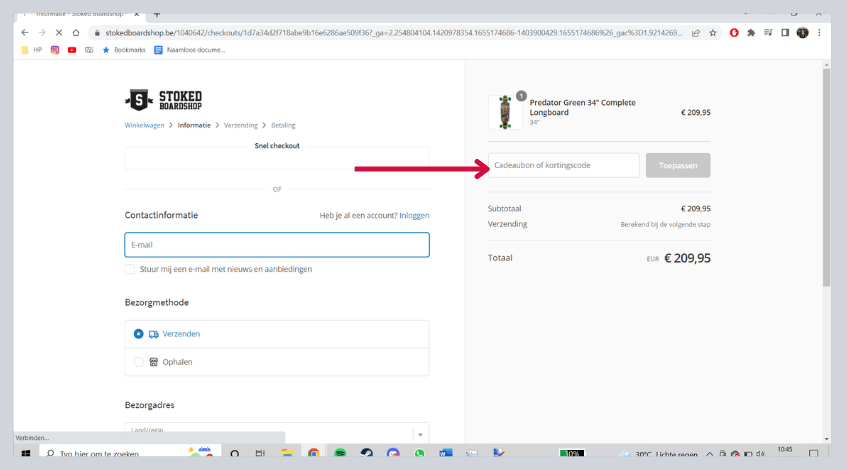Go to Winkelwagen breadcrumb
Screen dimensions: 847x470
(x=147, y=125)
